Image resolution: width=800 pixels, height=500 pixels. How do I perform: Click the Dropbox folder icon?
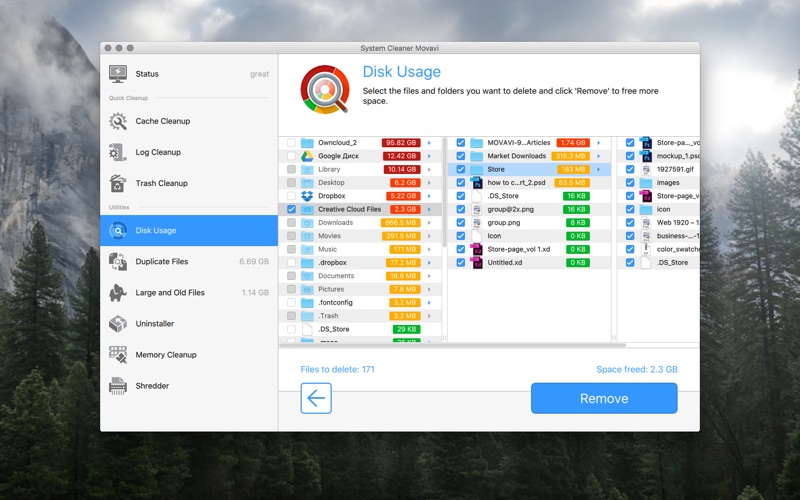click(x=307, y=196)
